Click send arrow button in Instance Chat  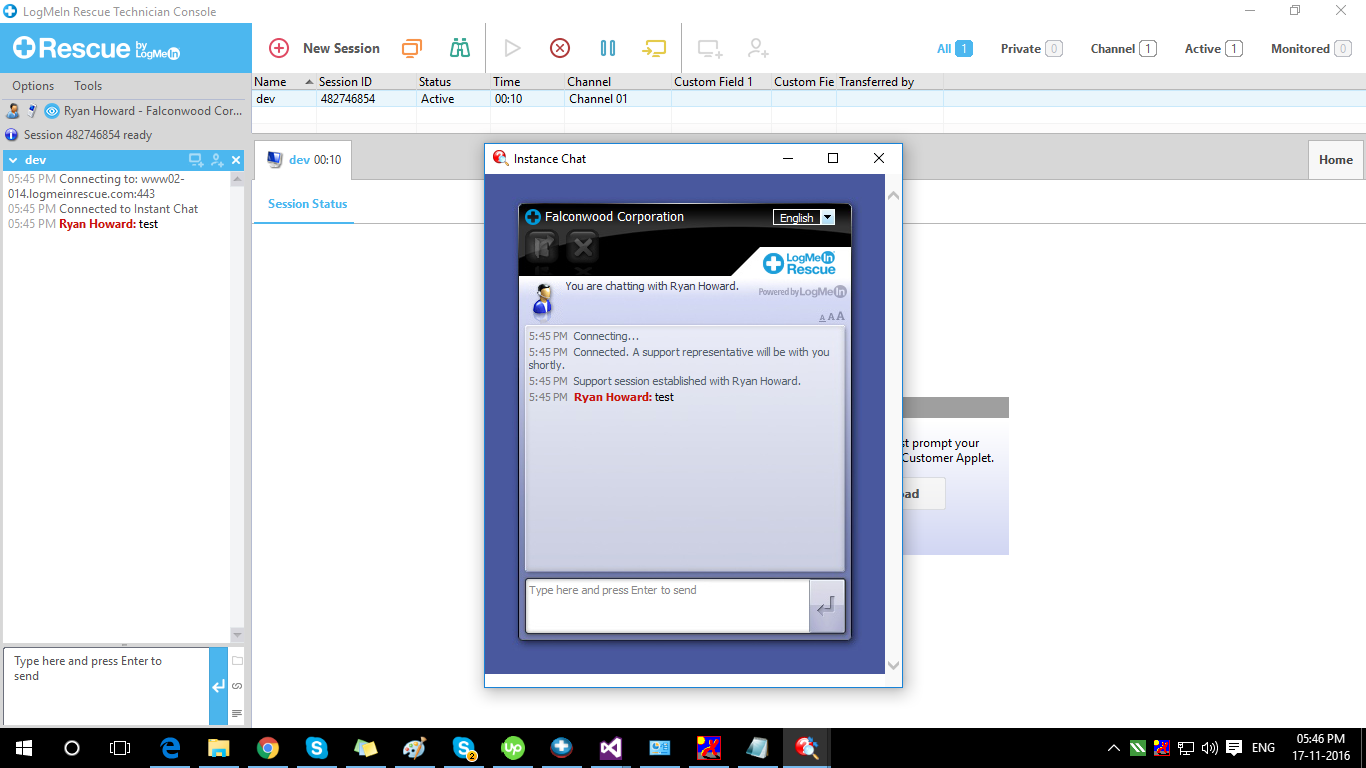pyautogui.click(x=827, y=606)
